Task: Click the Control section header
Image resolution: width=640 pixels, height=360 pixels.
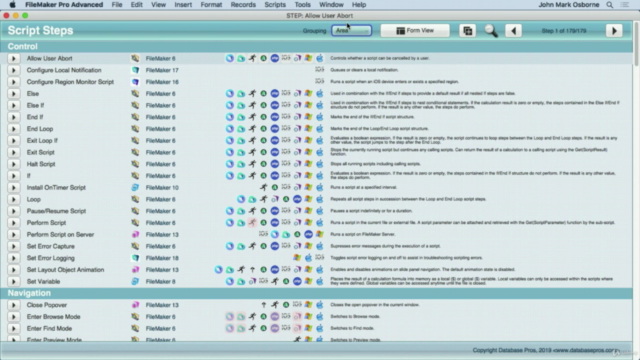Action: tap(316, 47)
